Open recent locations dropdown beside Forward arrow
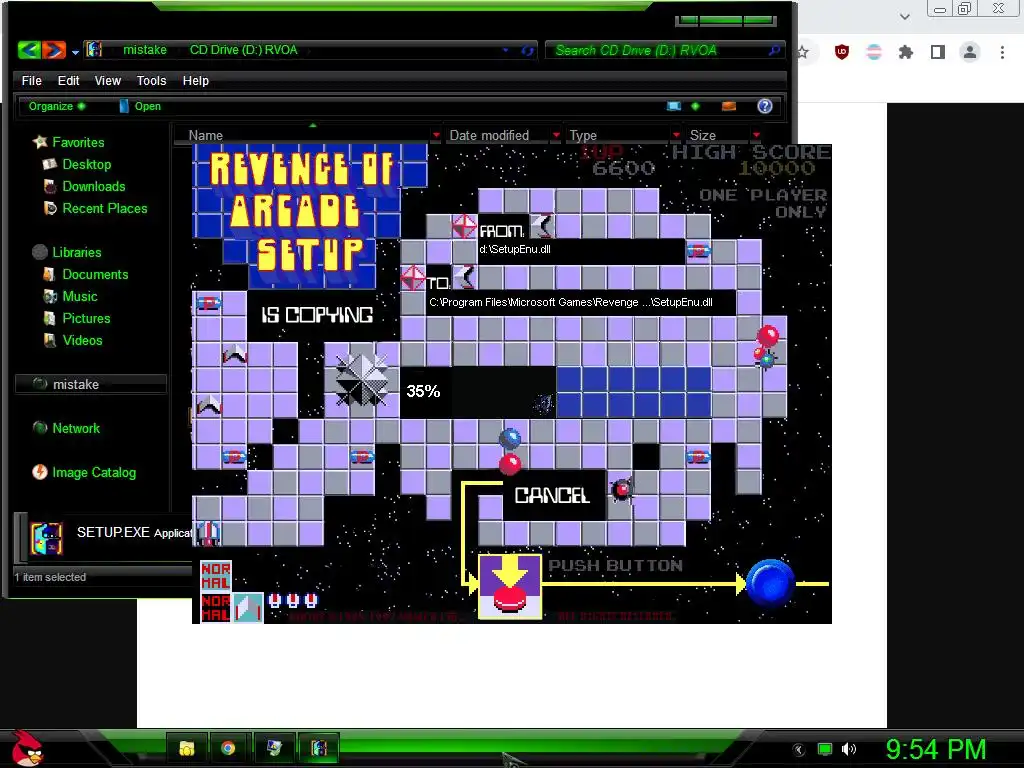Viewport: 1024px width, 768px height. coord(75,52)
